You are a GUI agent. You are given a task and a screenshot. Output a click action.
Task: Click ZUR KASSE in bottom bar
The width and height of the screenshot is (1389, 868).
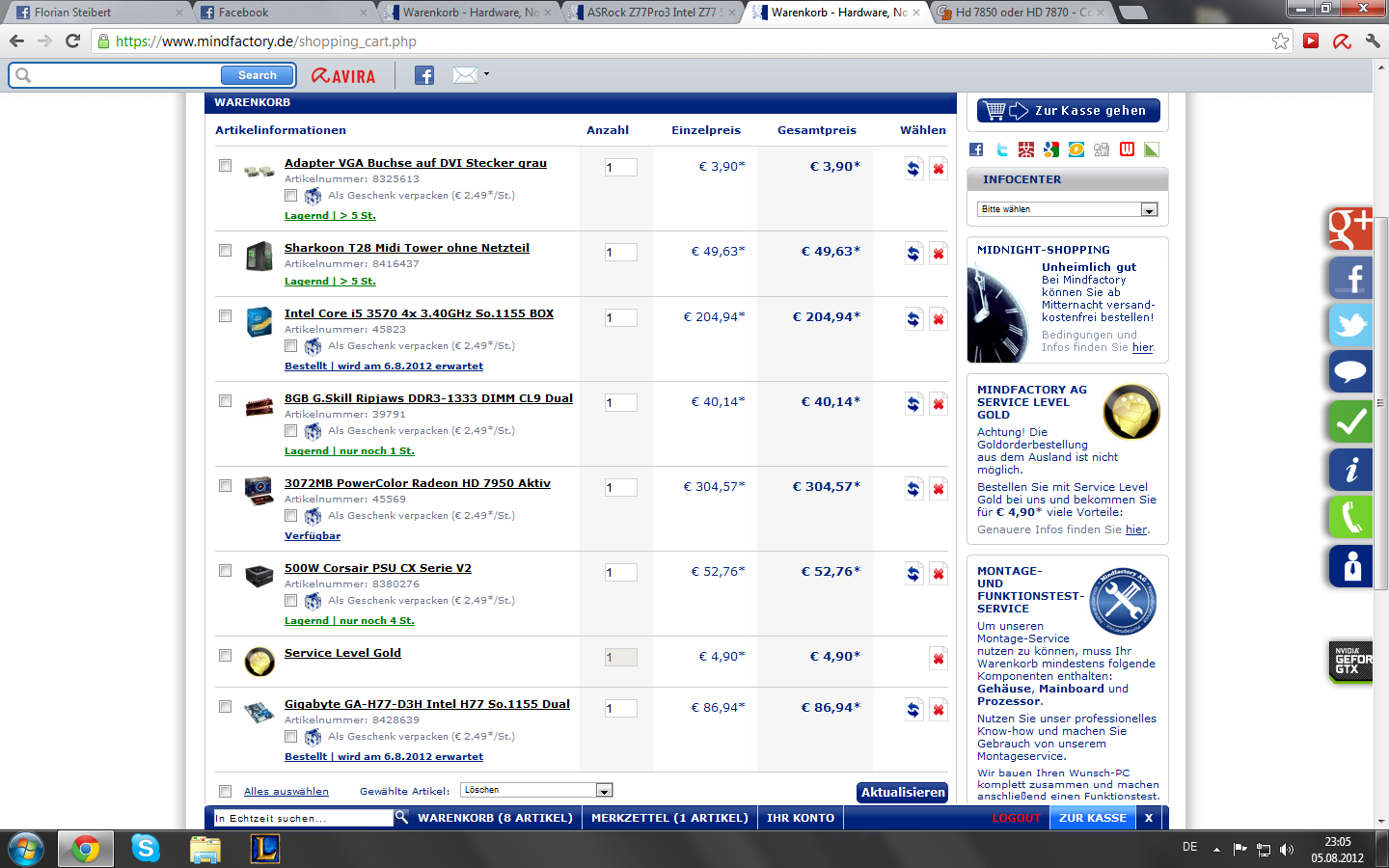[x=1093, y=818]
